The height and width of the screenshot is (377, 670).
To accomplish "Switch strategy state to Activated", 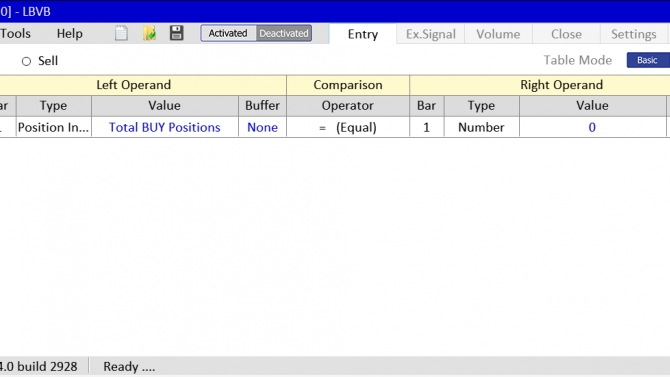I will [x=228, y=33].
